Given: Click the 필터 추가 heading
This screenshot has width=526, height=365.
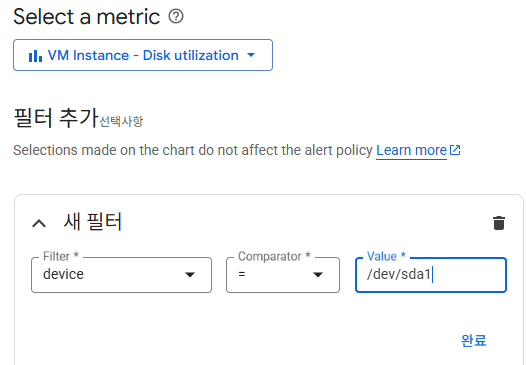Looking at the screenshot, I should 56,118.
